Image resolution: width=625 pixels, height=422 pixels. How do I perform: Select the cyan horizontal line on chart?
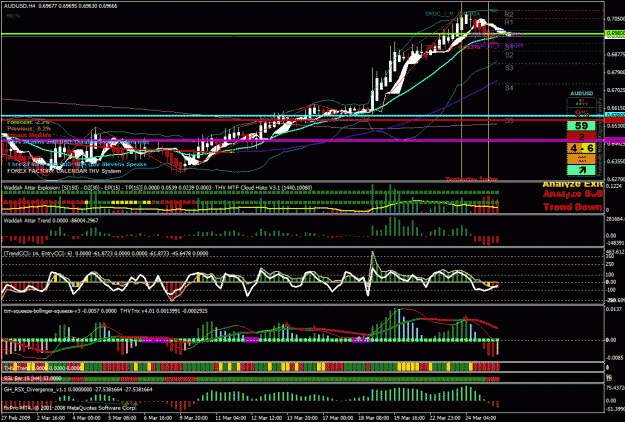pyautogui.click(x=303, y=116)
